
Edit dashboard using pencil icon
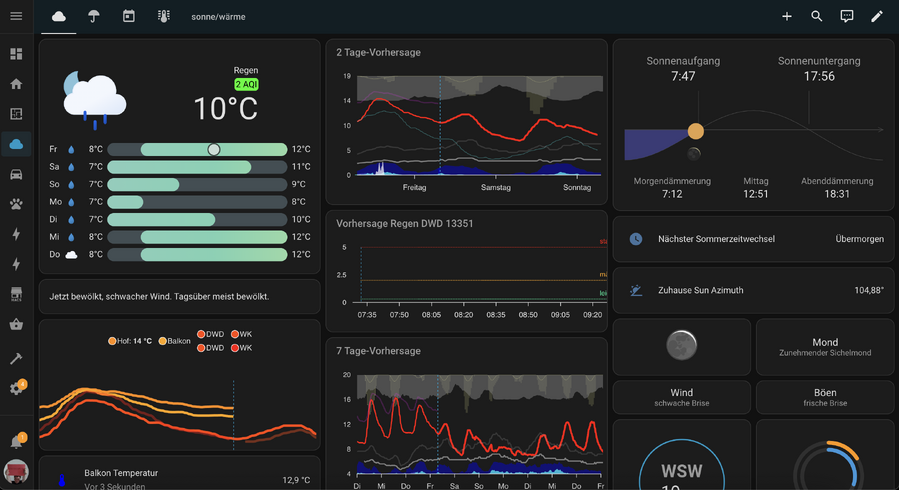pyautogui.click(x=877, y=16)
